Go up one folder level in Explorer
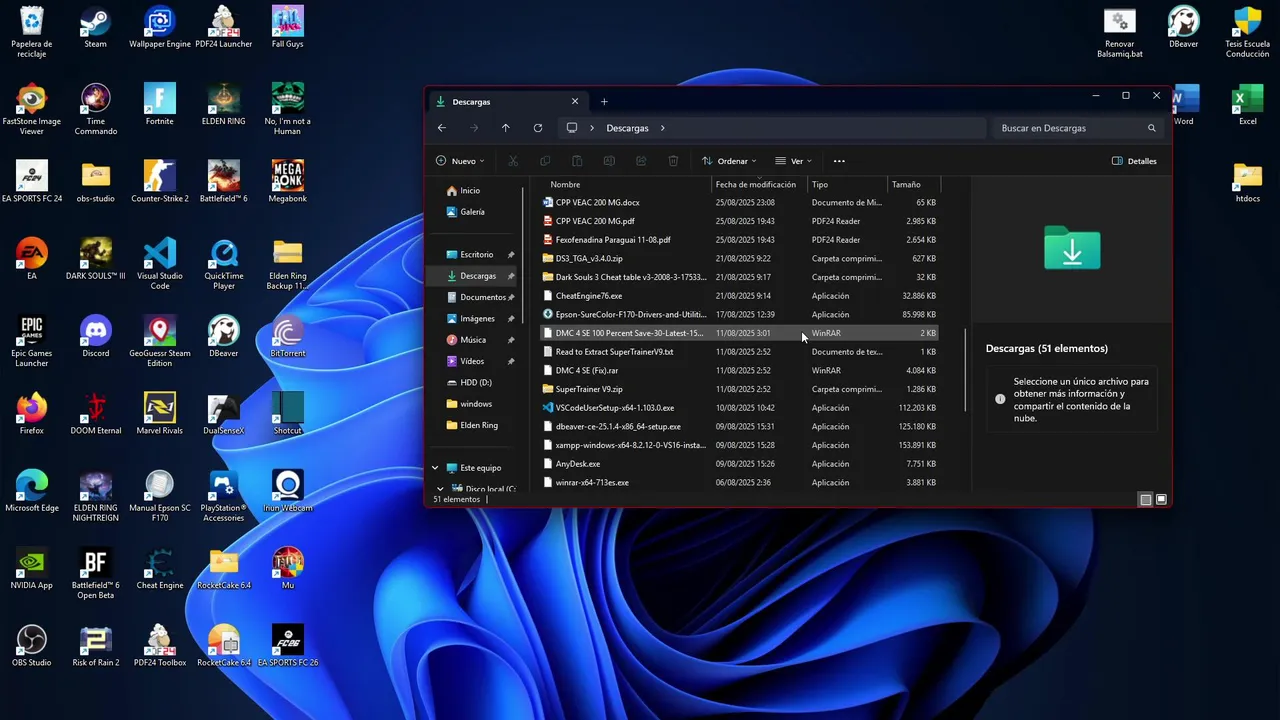This screenshot has width=1280, height=720. click(x=506, y=128)
